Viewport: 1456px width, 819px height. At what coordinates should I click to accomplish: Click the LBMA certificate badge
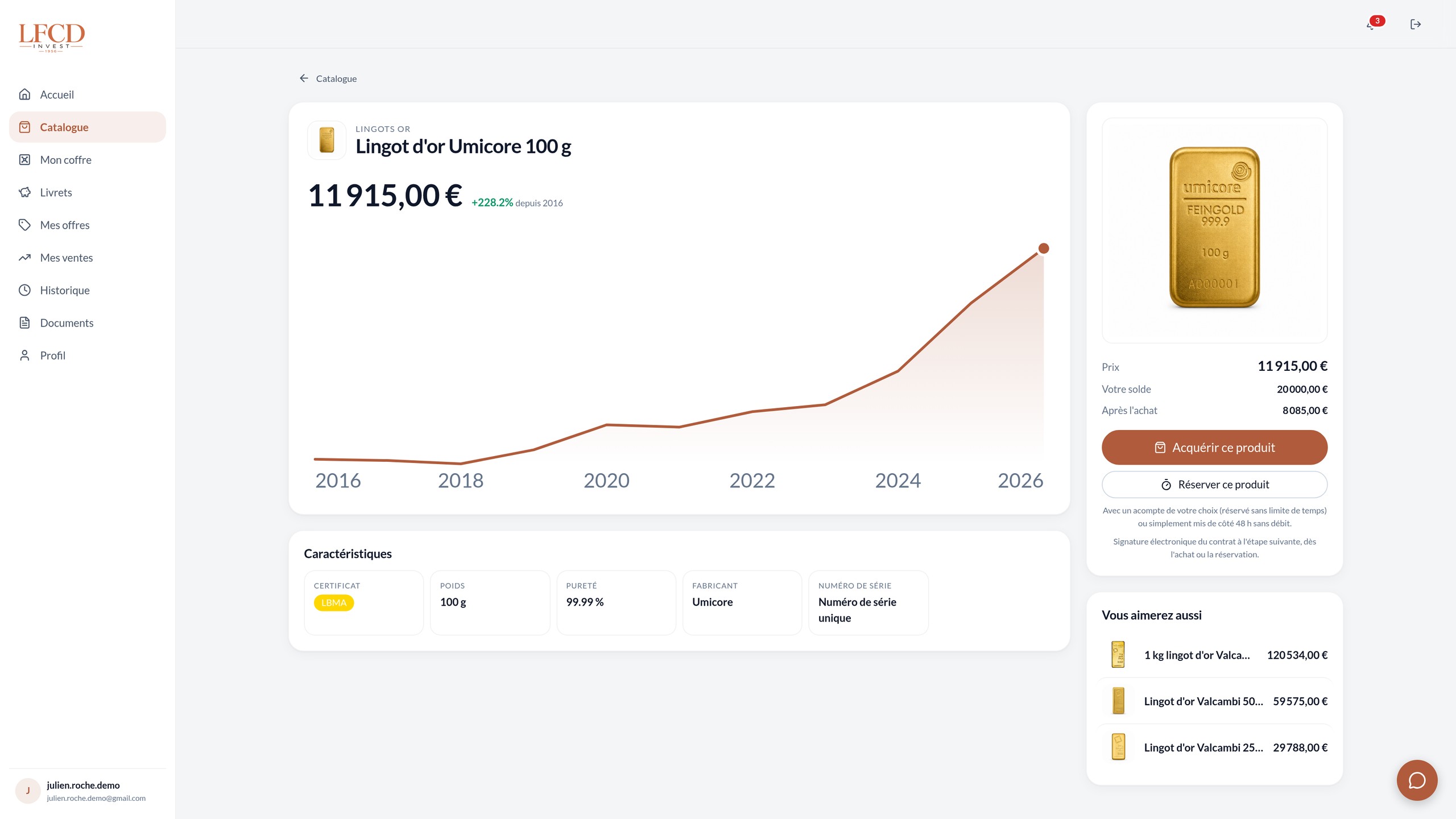(334, 603)
